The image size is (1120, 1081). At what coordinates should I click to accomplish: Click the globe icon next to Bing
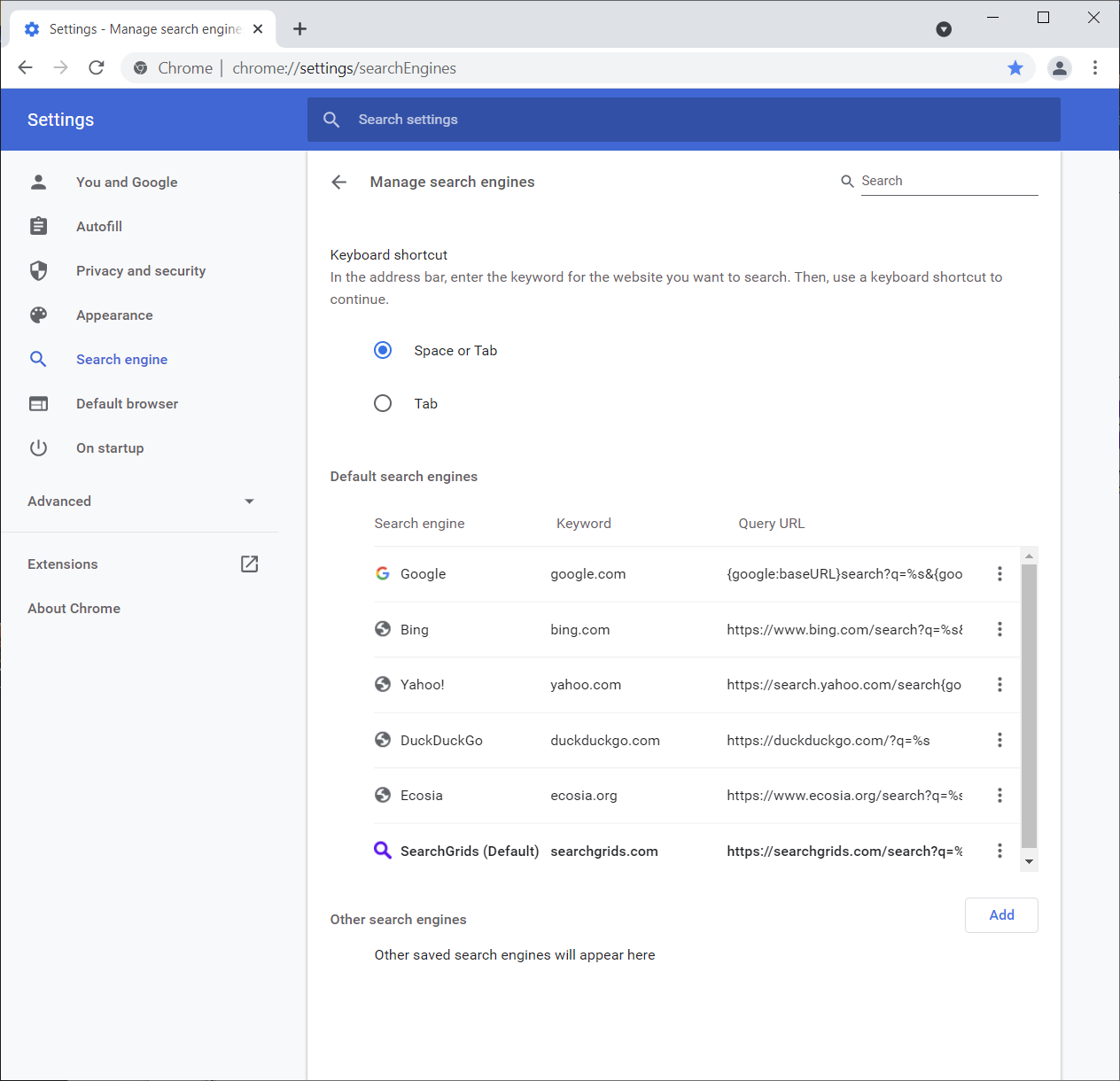coord(383,629)
